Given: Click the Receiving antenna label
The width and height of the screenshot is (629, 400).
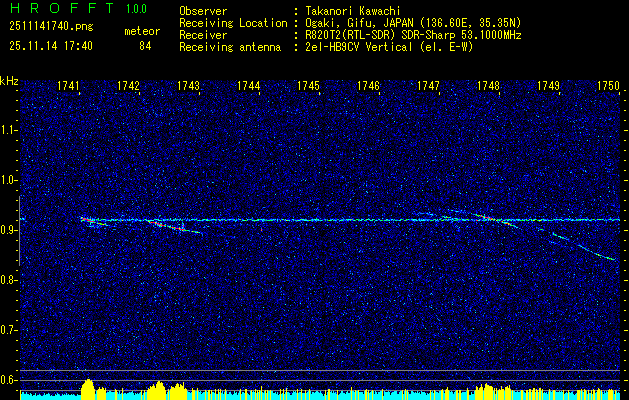Looking at the screenshot, I should click(x=230, y=47).
